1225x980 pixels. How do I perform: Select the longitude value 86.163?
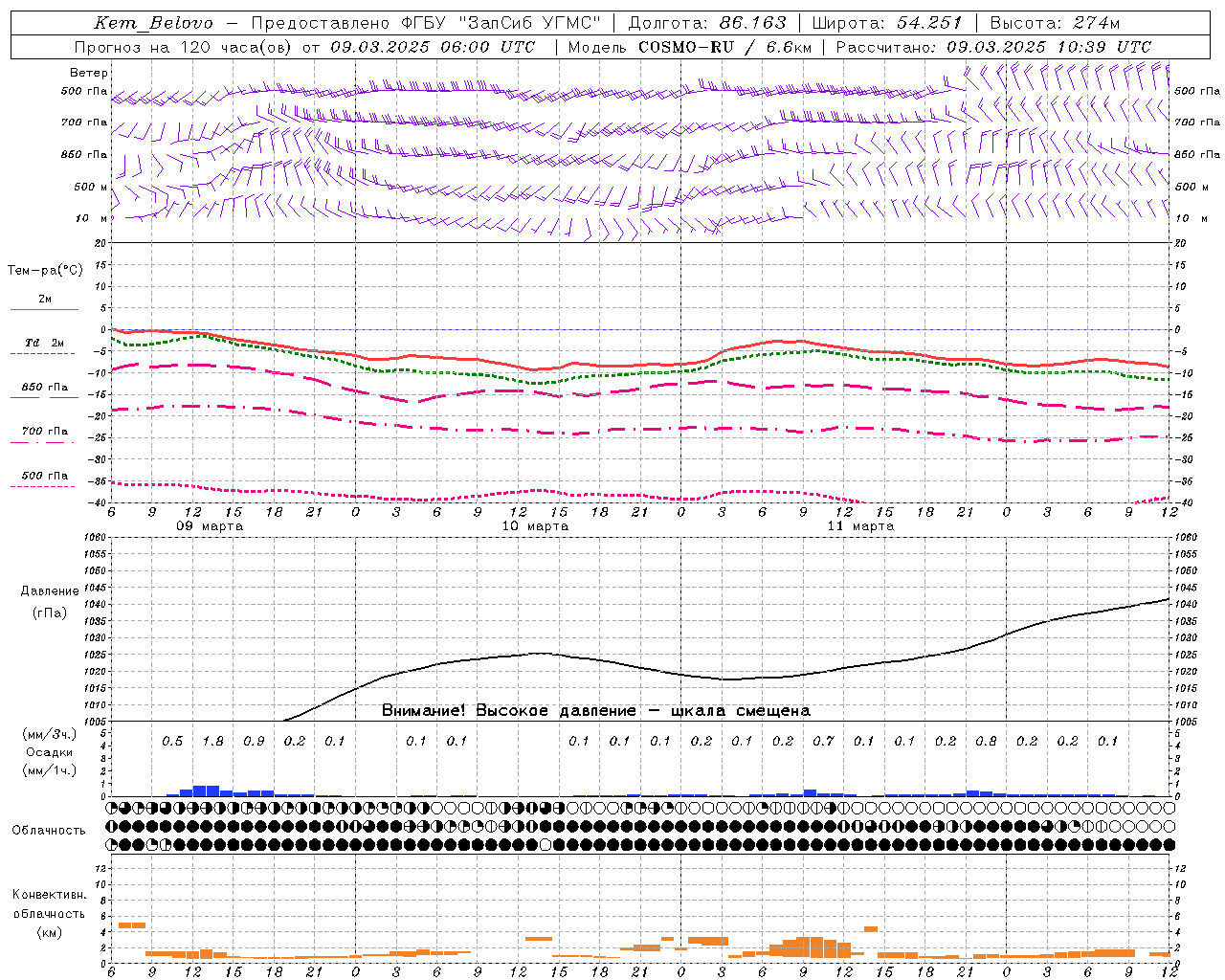(752, 23)
